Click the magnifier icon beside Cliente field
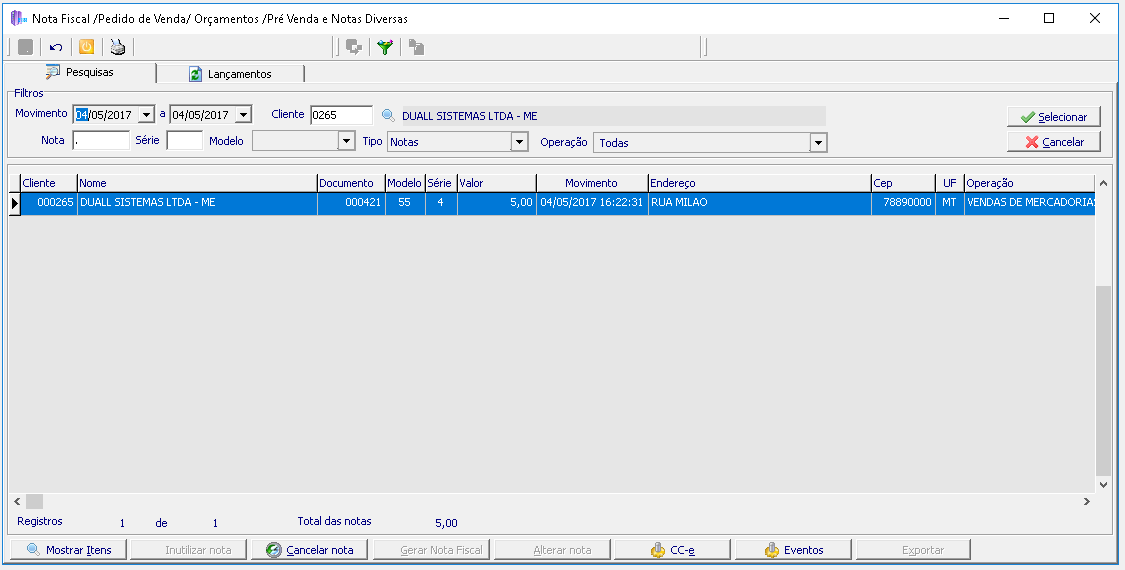The width and height of the screenshot is (1125, 570). pyautogui.click(x=388, y=116)
